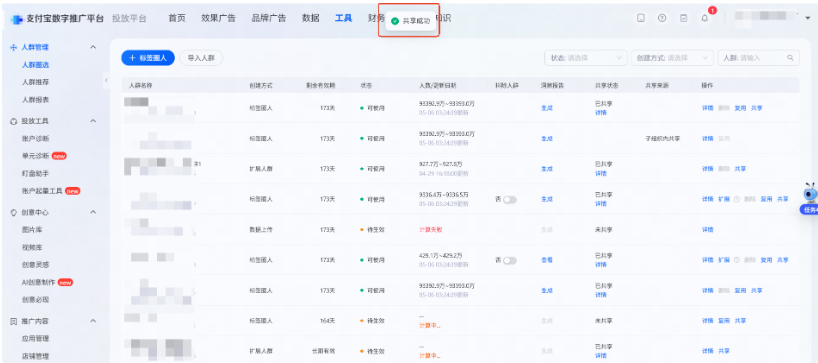818x363 pixels.
Task: Open 盯盘助手 in the sidebar
Action: click(x=35, y=174)
